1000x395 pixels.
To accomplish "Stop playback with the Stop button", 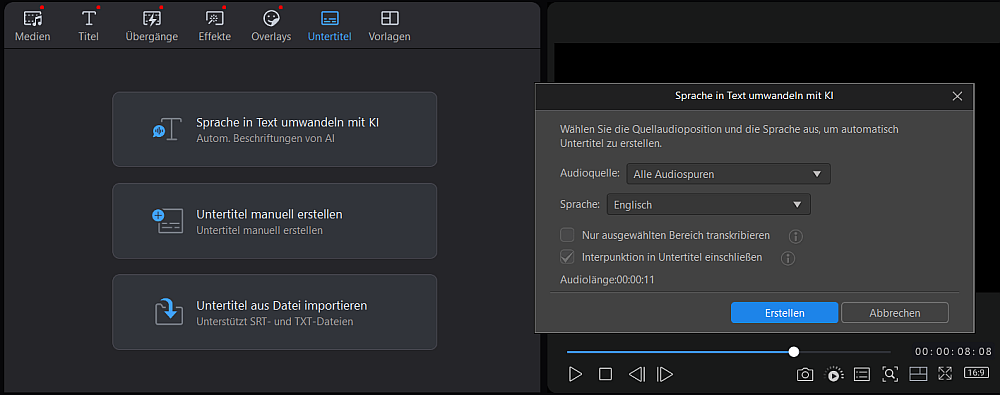I will [605, 374].
